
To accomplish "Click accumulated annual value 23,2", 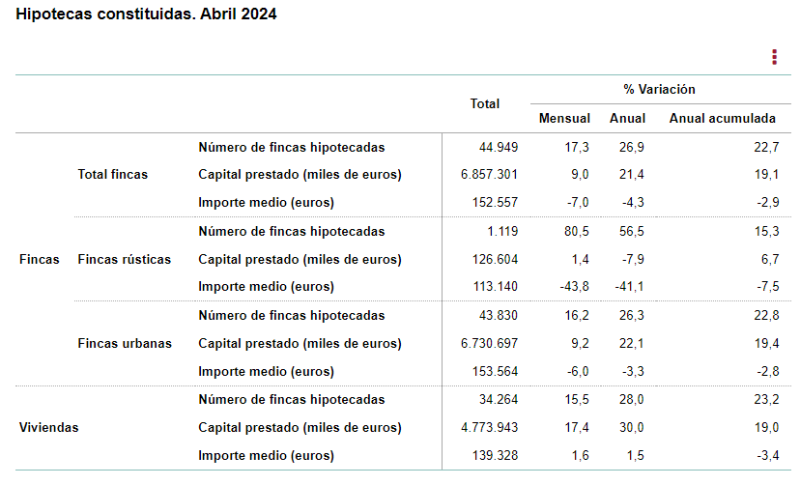I will (767, 399).
